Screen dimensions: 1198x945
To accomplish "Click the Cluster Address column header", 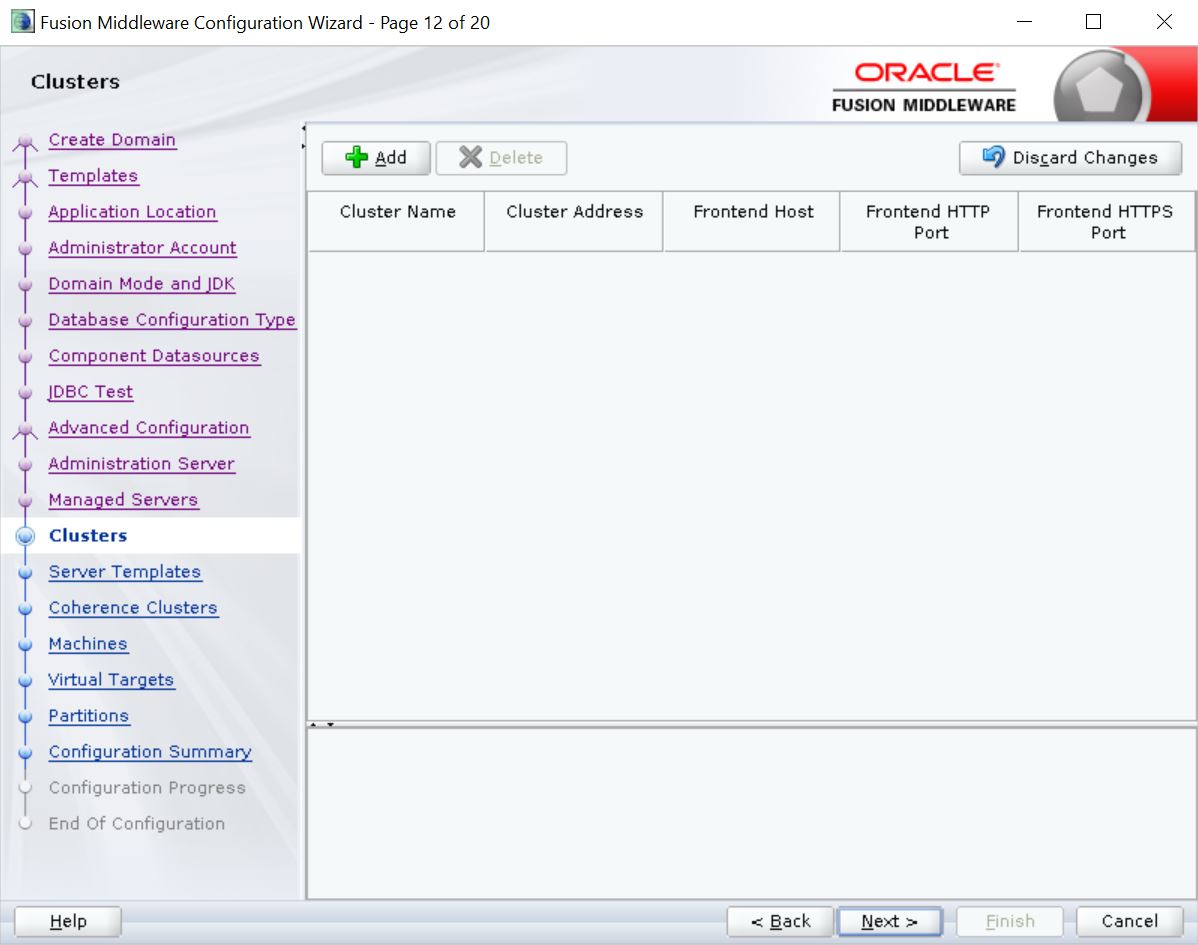I will 574,222.
